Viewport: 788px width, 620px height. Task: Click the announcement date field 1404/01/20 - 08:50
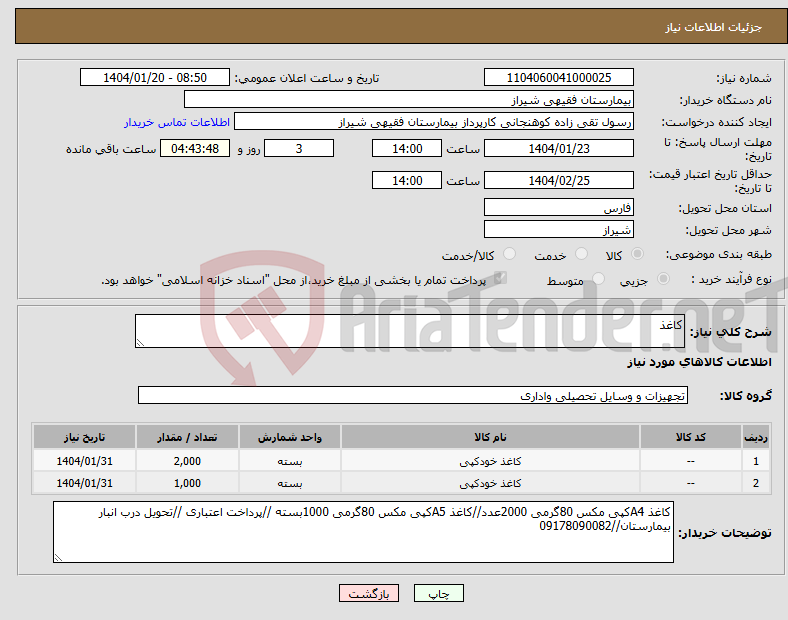(155, 77)
